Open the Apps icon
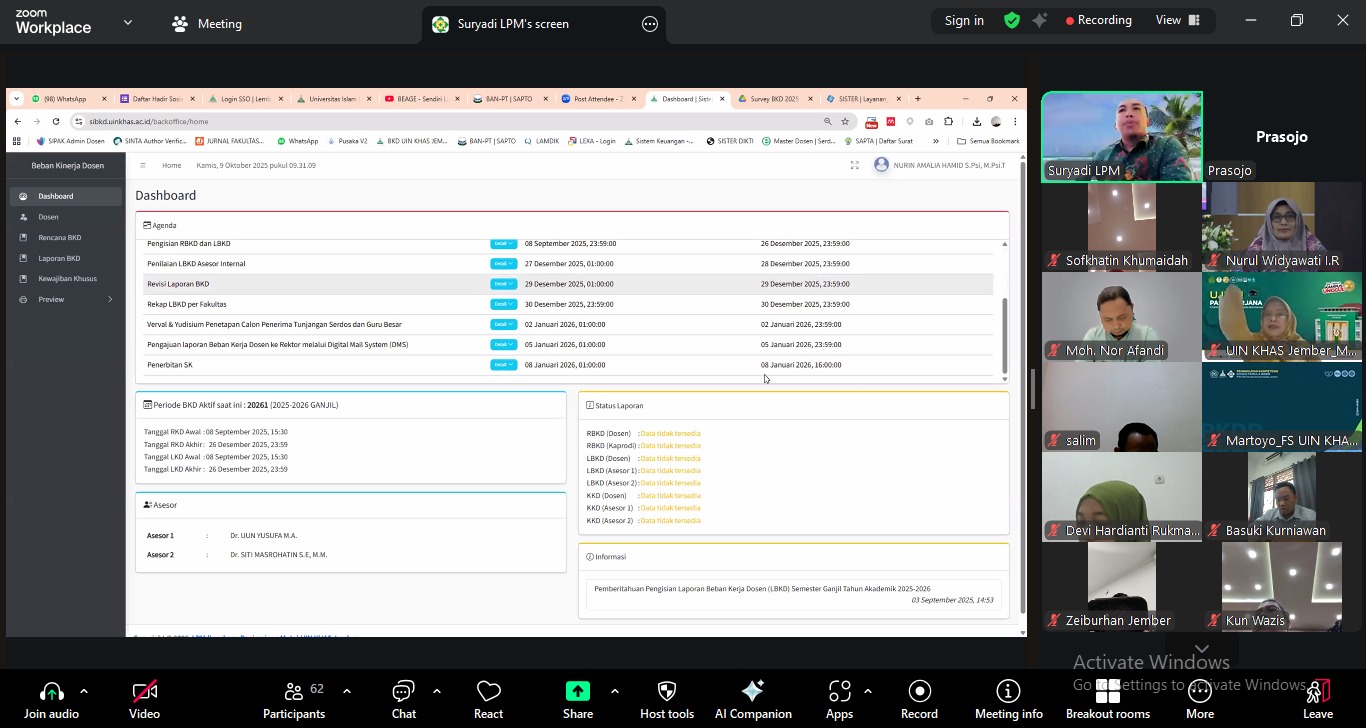 [x=839, y=692]
